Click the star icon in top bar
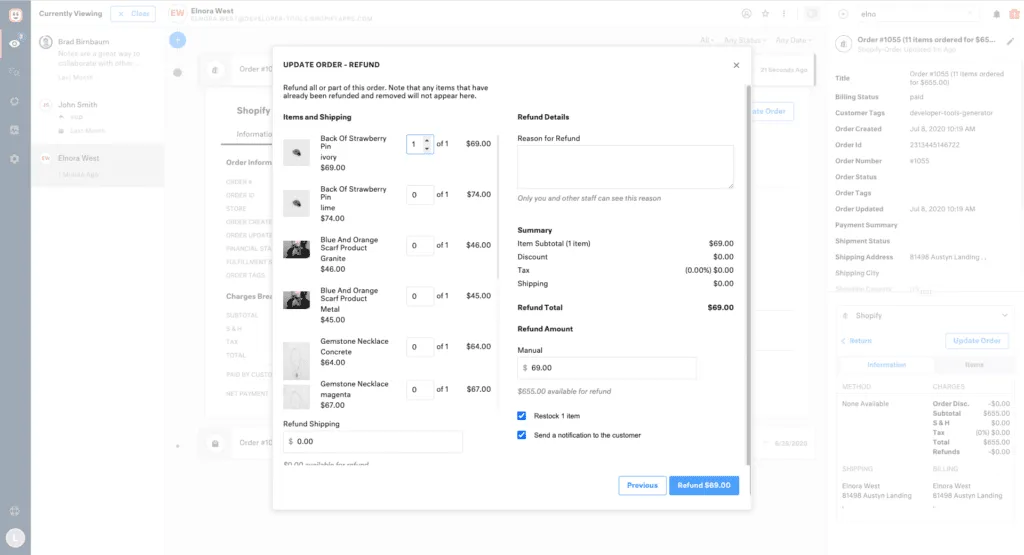Viewport: 1024px width, 555px height. [765, 14]
